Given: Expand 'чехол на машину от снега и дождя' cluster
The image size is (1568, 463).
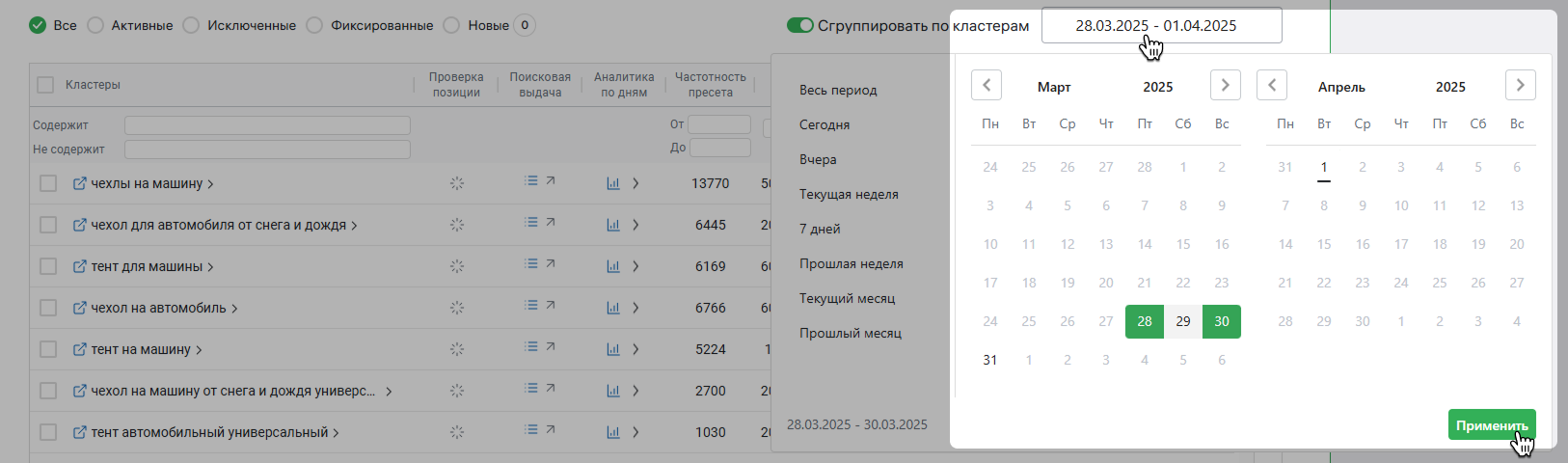Looking at the screenshot, I should [389, 392].
